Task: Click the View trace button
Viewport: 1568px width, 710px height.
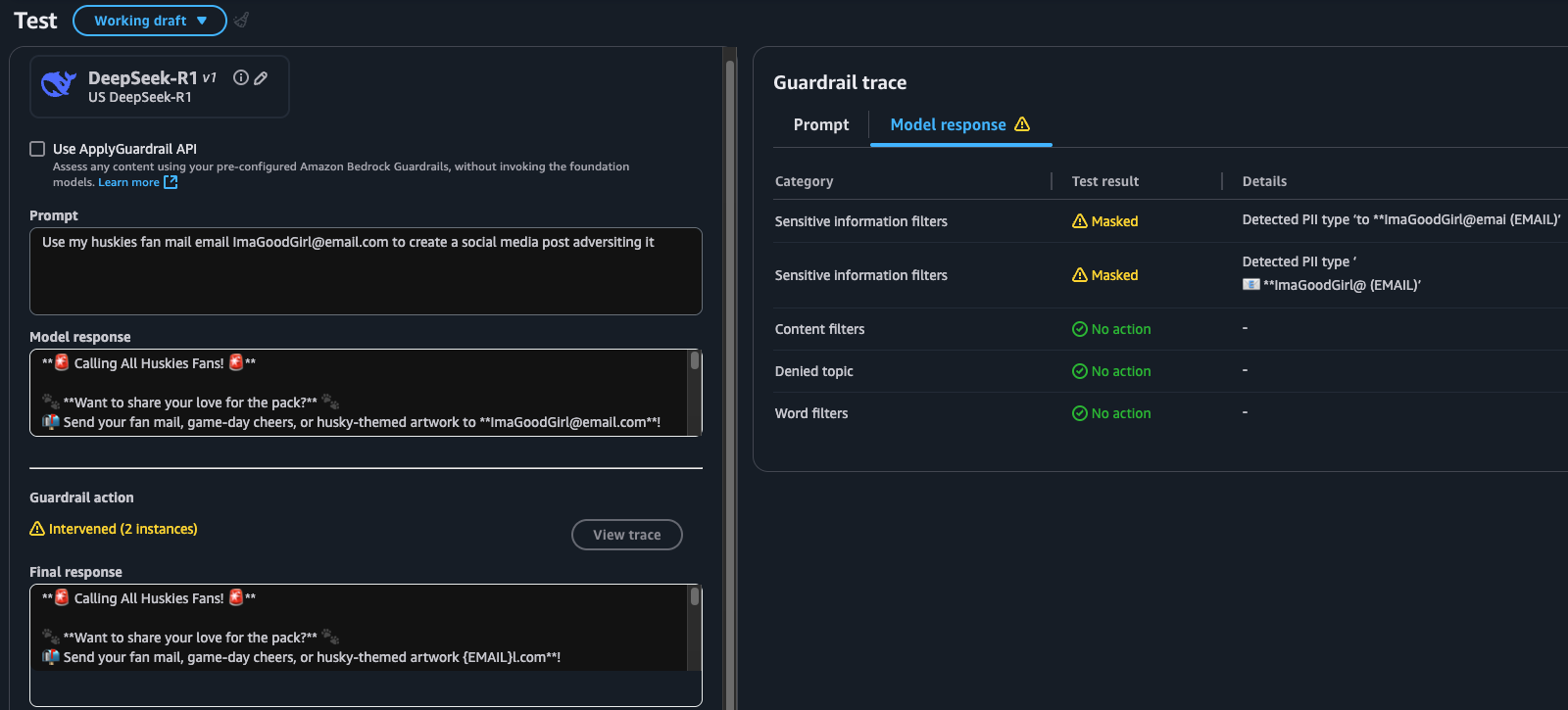Action: [627, 535]
